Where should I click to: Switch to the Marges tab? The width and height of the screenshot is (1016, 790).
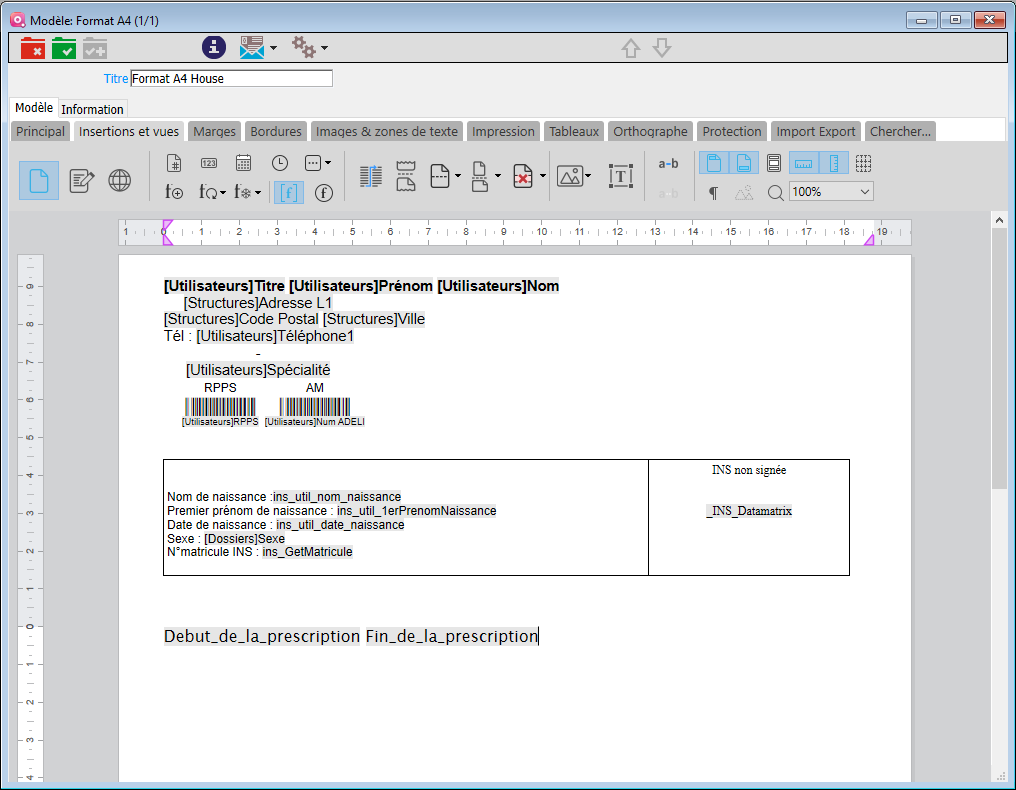[x=214, y=131]
